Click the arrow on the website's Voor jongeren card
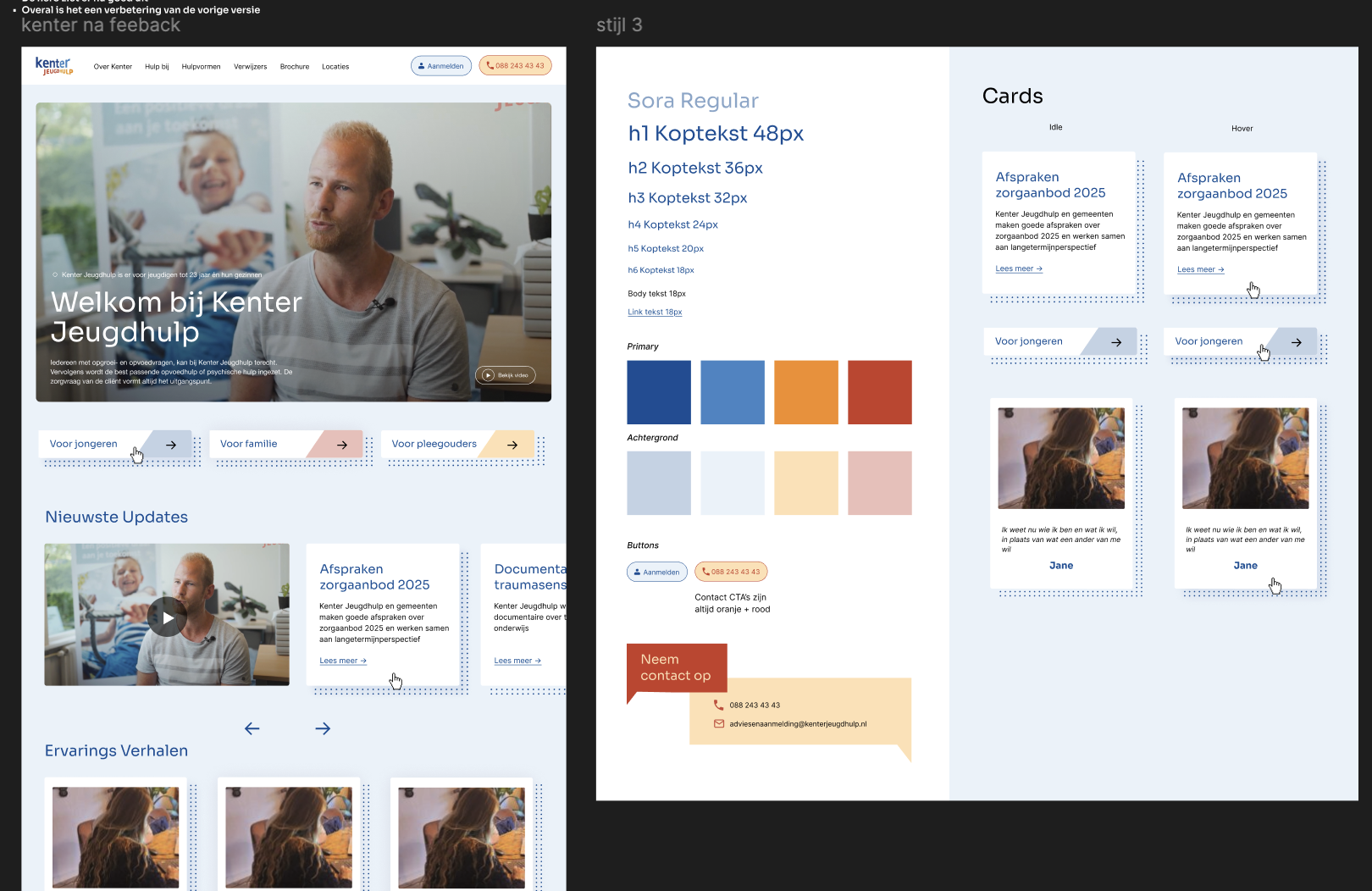The height and width of the screenshot is (891, 1372). (171, 445)
